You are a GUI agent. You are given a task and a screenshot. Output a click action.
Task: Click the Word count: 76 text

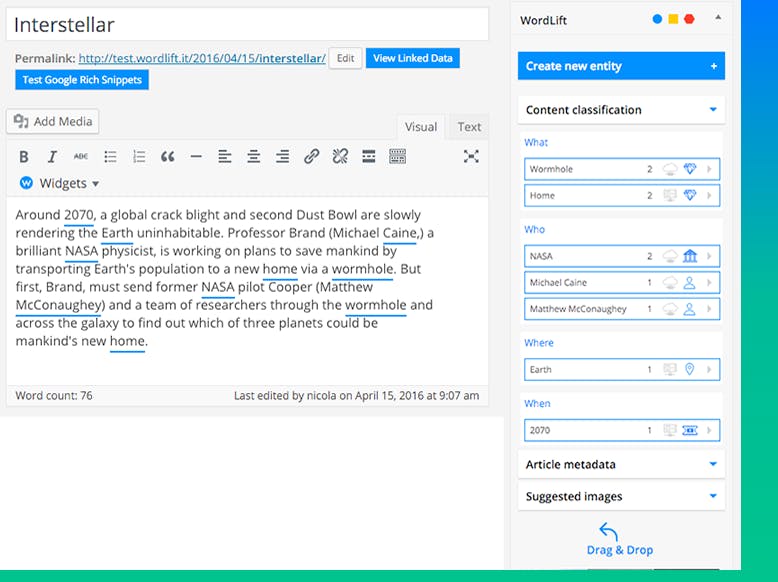[x=54, y=396]
